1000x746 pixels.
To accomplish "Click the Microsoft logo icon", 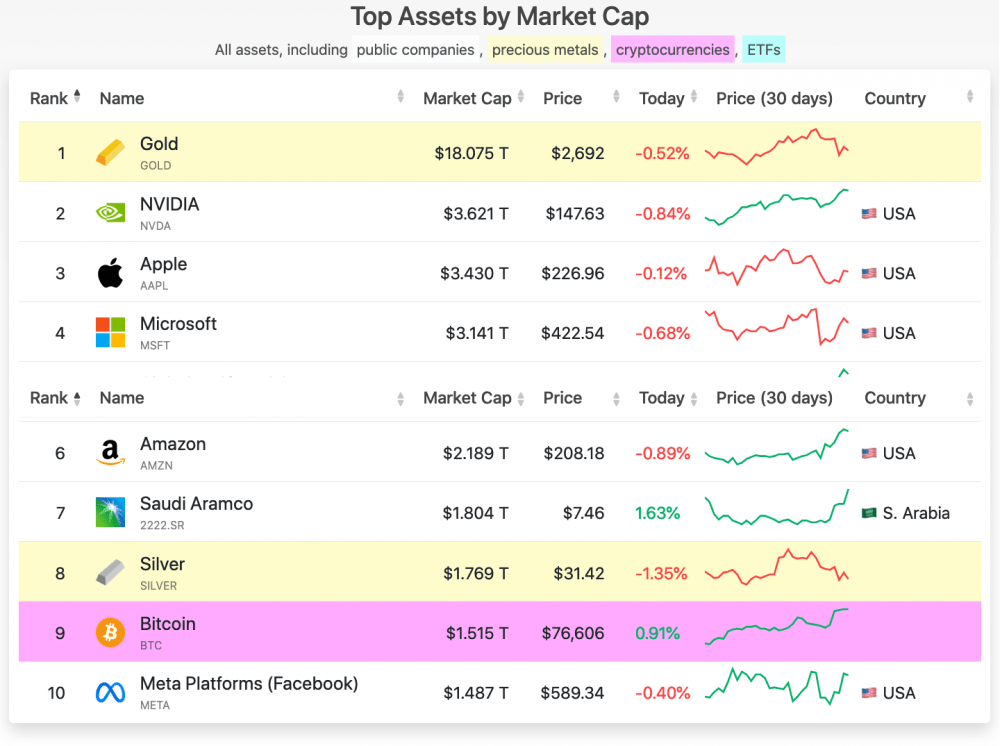I will [110, 333].
